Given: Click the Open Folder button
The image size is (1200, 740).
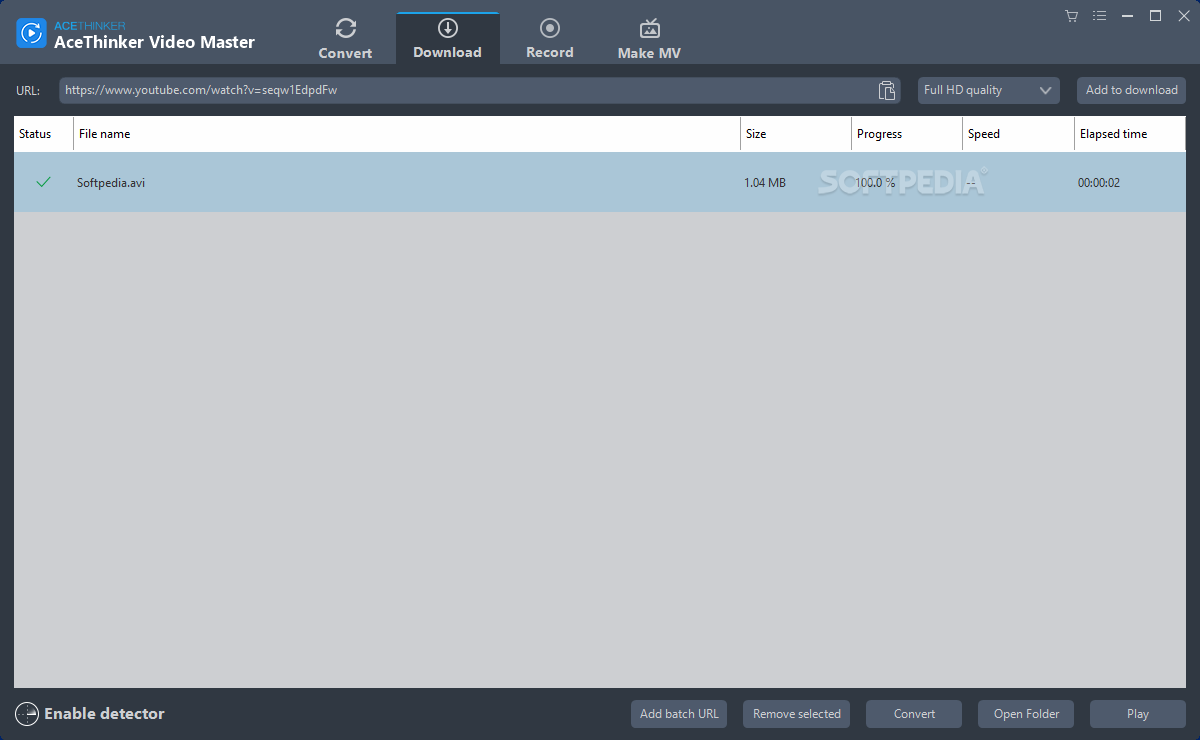Looking at the screenshot, I should (1026, 714).
